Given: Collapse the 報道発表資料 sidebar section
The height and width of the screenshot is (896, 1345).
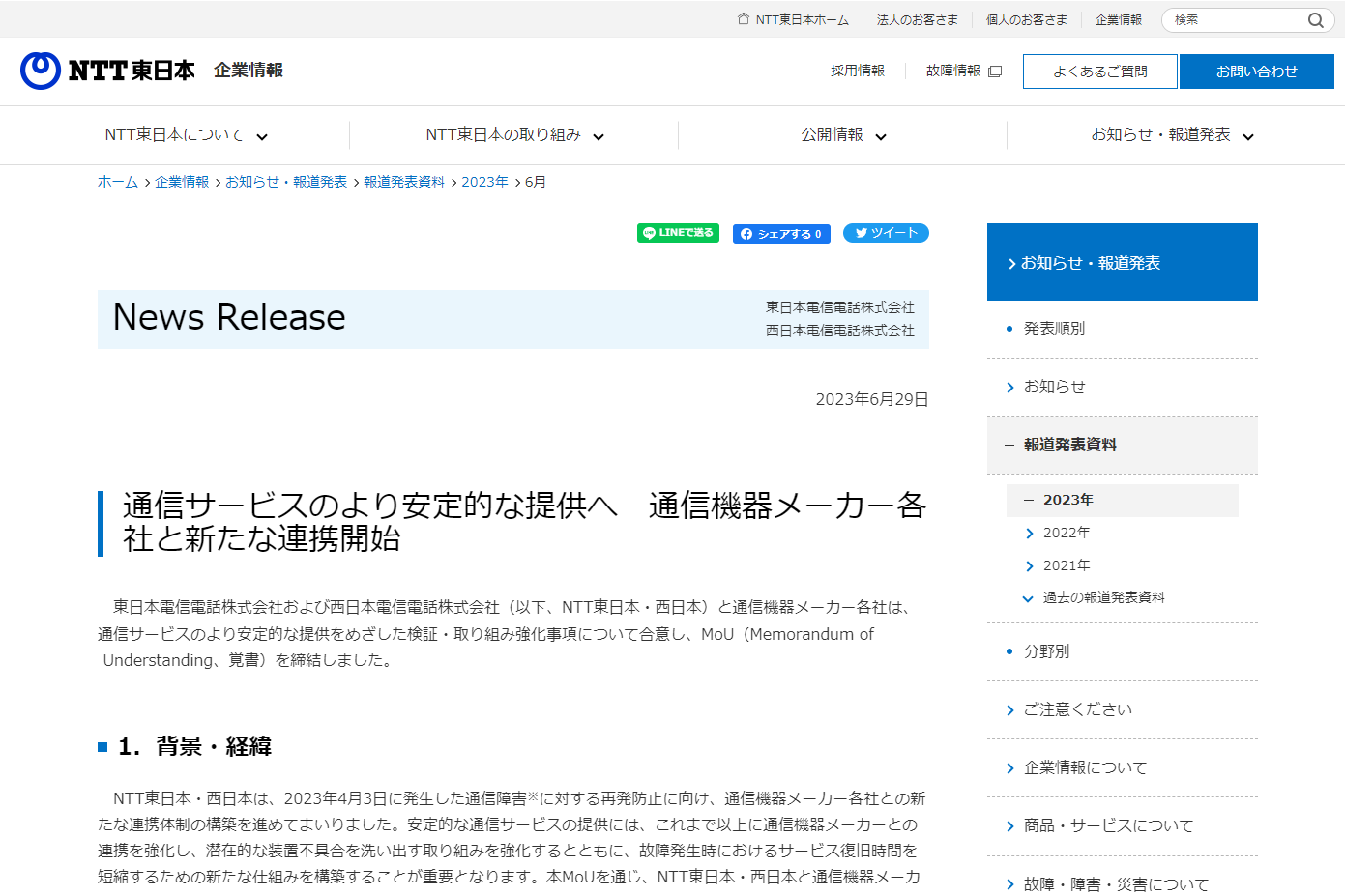Looking at the screenshot, I should click(x=1006, y=445).
